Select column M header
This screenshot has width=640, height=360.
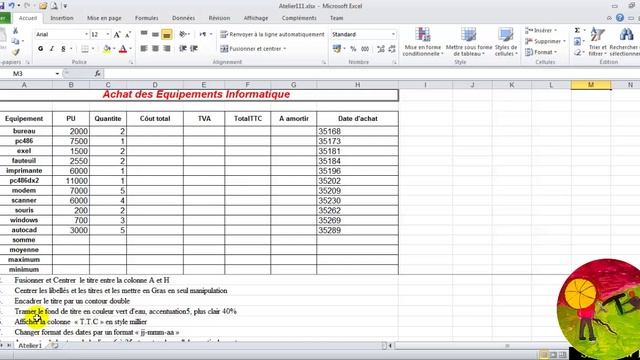pos(591,85)
